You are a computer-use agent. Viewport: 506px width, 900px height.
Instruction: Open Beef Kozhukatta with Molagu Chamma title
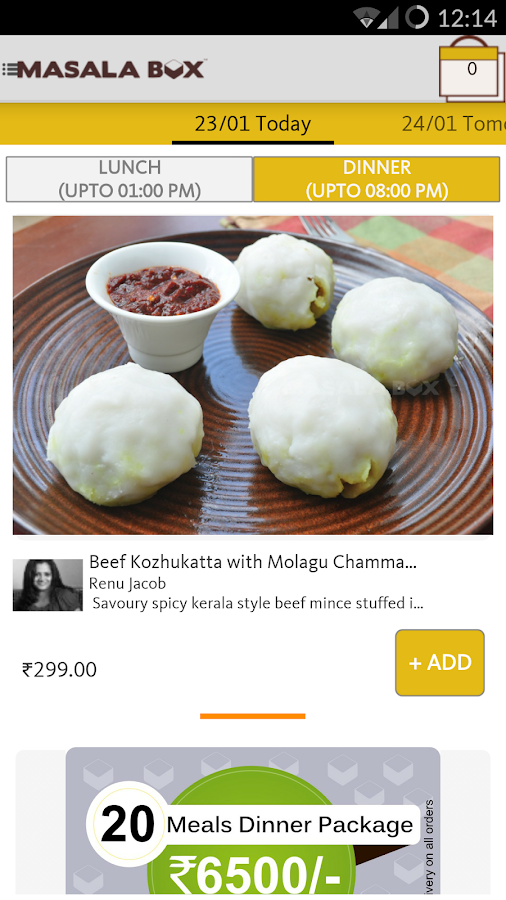click(x=253, y=562)
